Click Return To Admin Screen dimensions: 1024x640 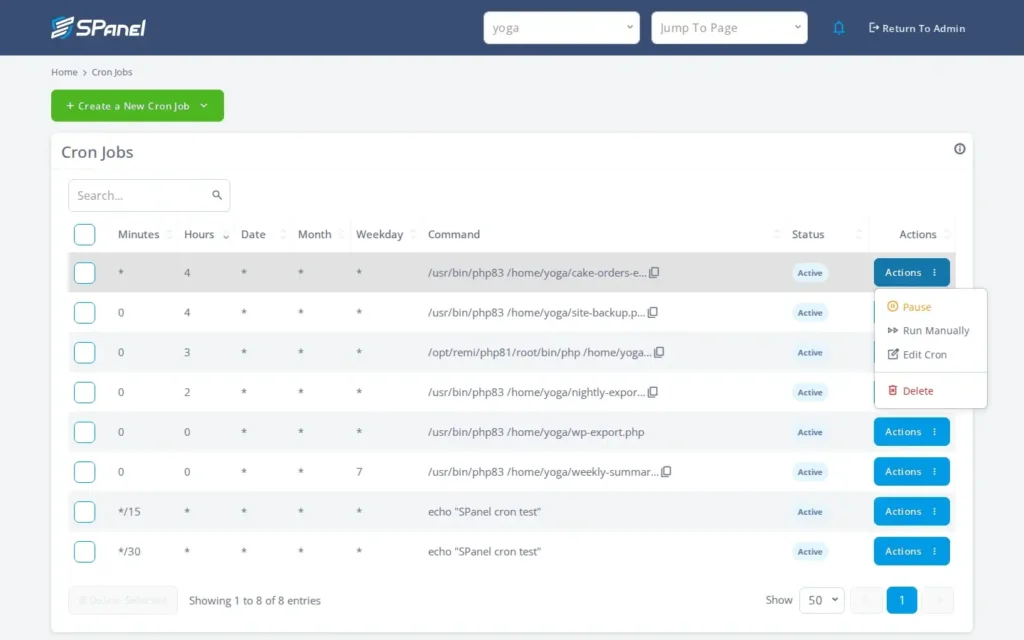pos(917,28)
